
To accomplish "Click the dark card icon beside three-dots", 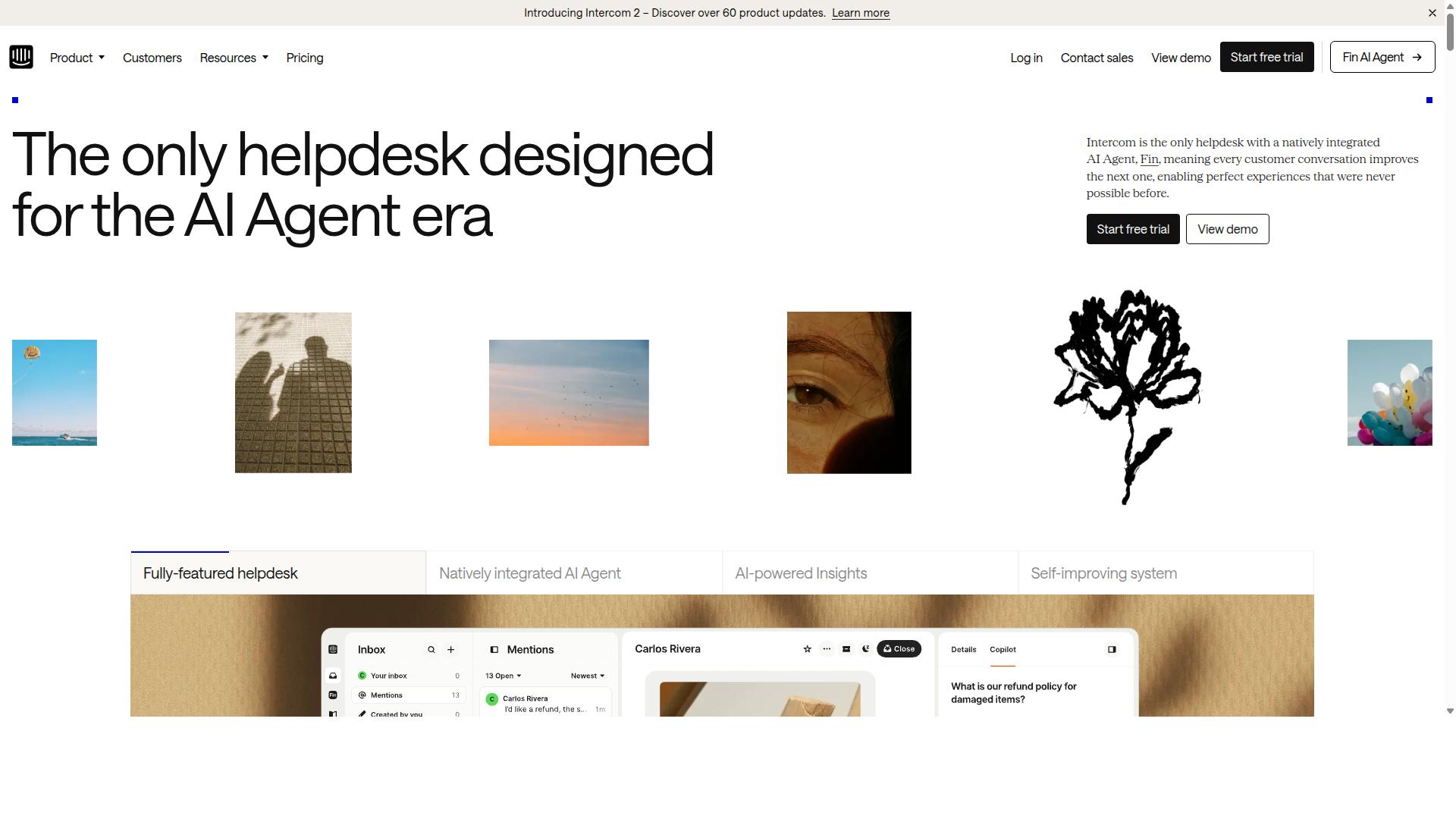I will (x=846, y=649).
